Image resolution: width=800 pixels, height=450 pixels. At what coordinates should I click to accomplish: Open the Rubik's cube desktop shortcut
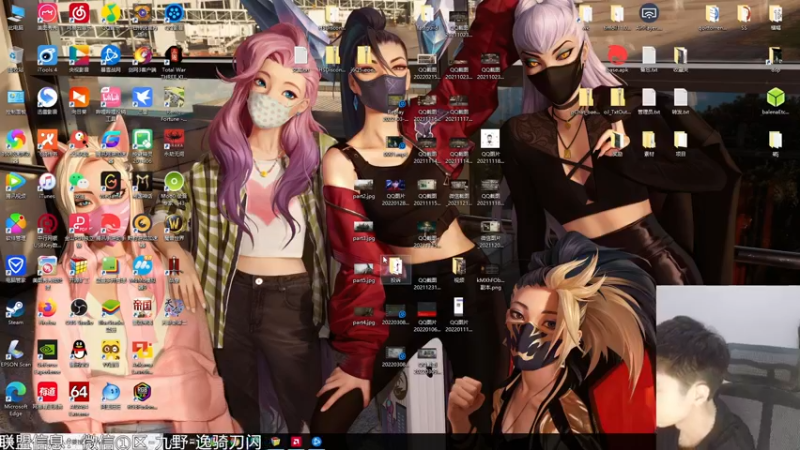coord(79,265)
